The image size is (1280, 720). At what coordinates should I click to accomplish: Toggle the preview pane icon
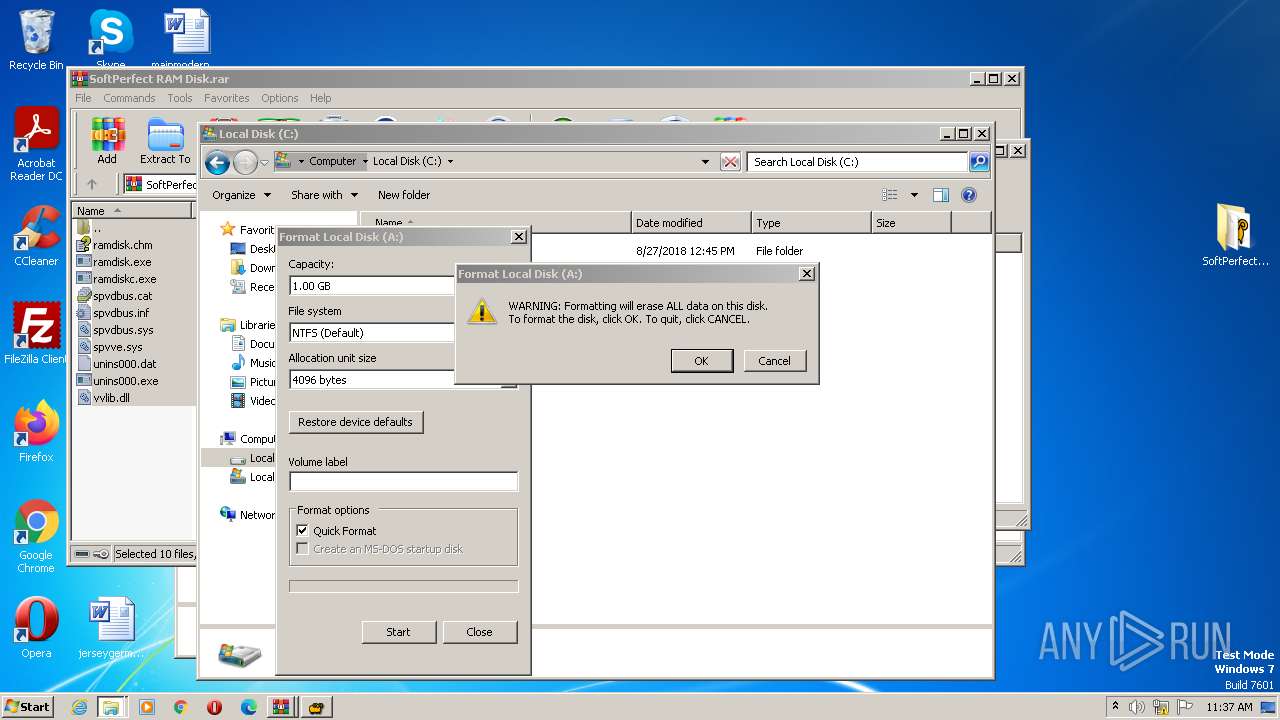pos(940,195)
